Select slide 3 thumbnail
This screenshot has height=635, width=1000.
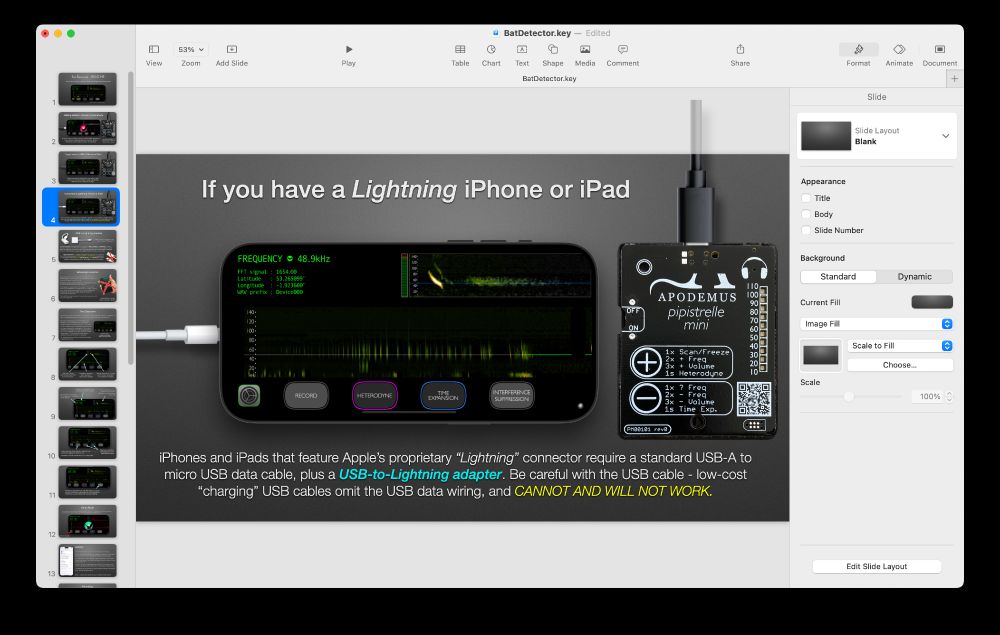[87, 167]
